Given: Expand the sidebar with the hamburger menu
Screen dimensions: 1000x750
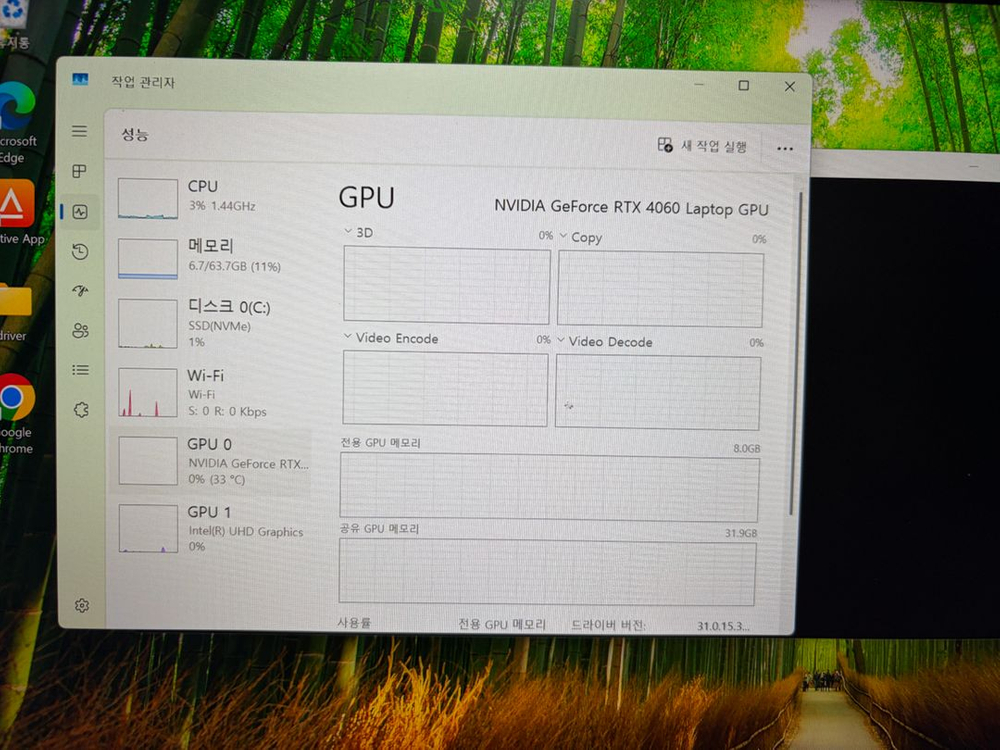Looking at the screenshot, I should pyautogui.click(x=81, y=131).
